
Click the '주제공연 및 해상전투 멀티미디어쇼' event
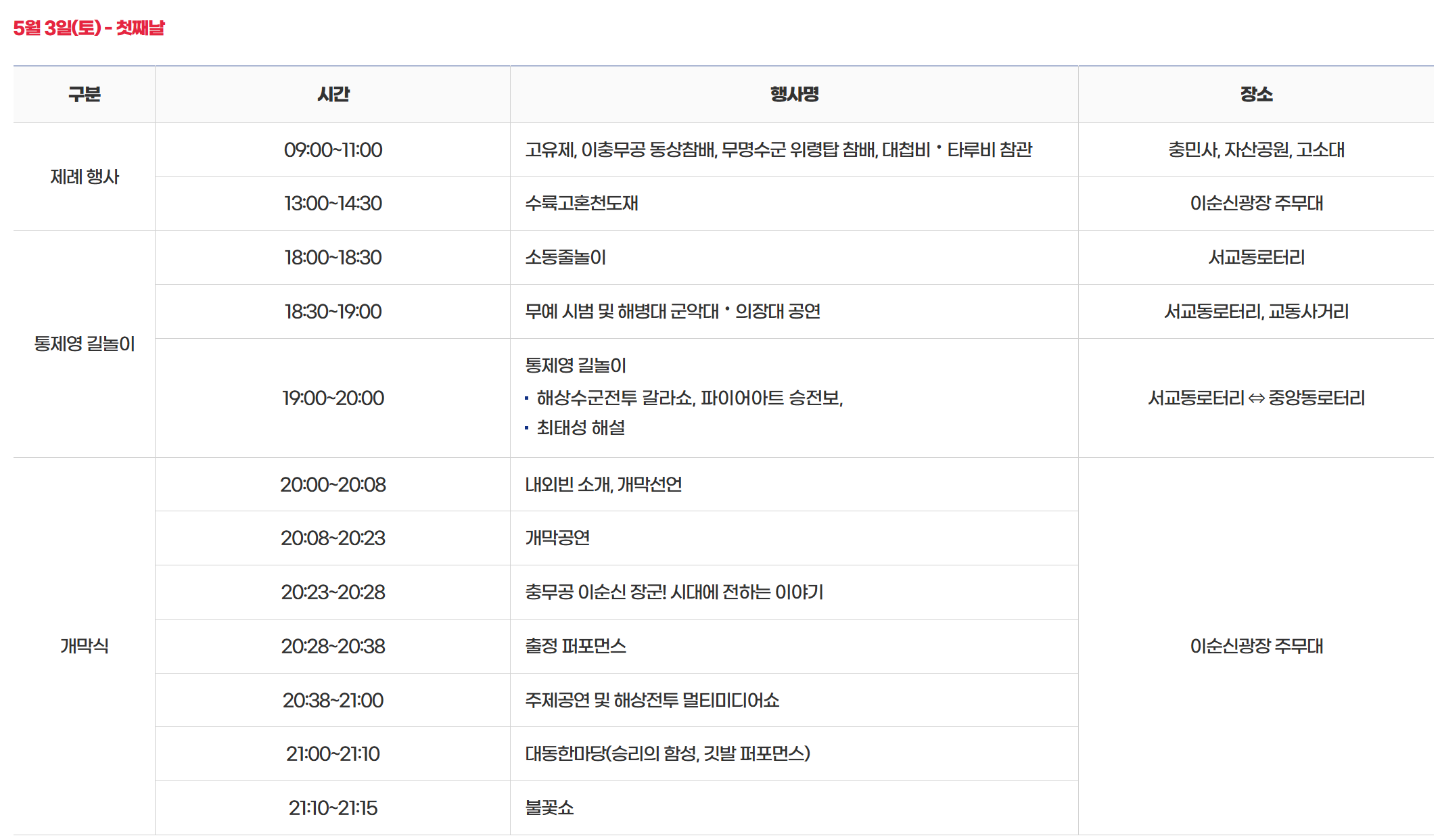(652, 700)
